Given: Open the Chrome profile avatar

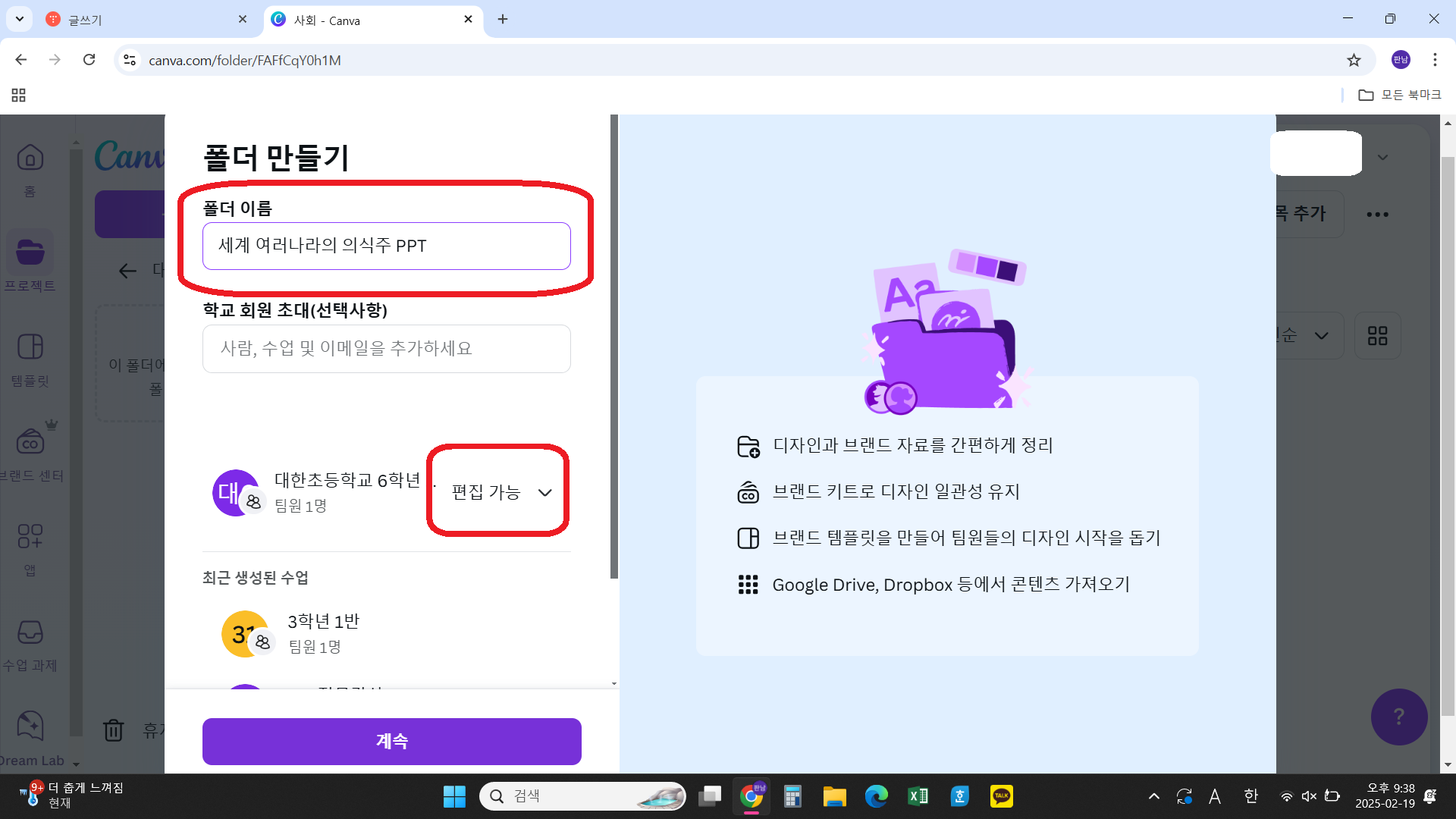Looking at the screenshot, I should pos(1401,60).
